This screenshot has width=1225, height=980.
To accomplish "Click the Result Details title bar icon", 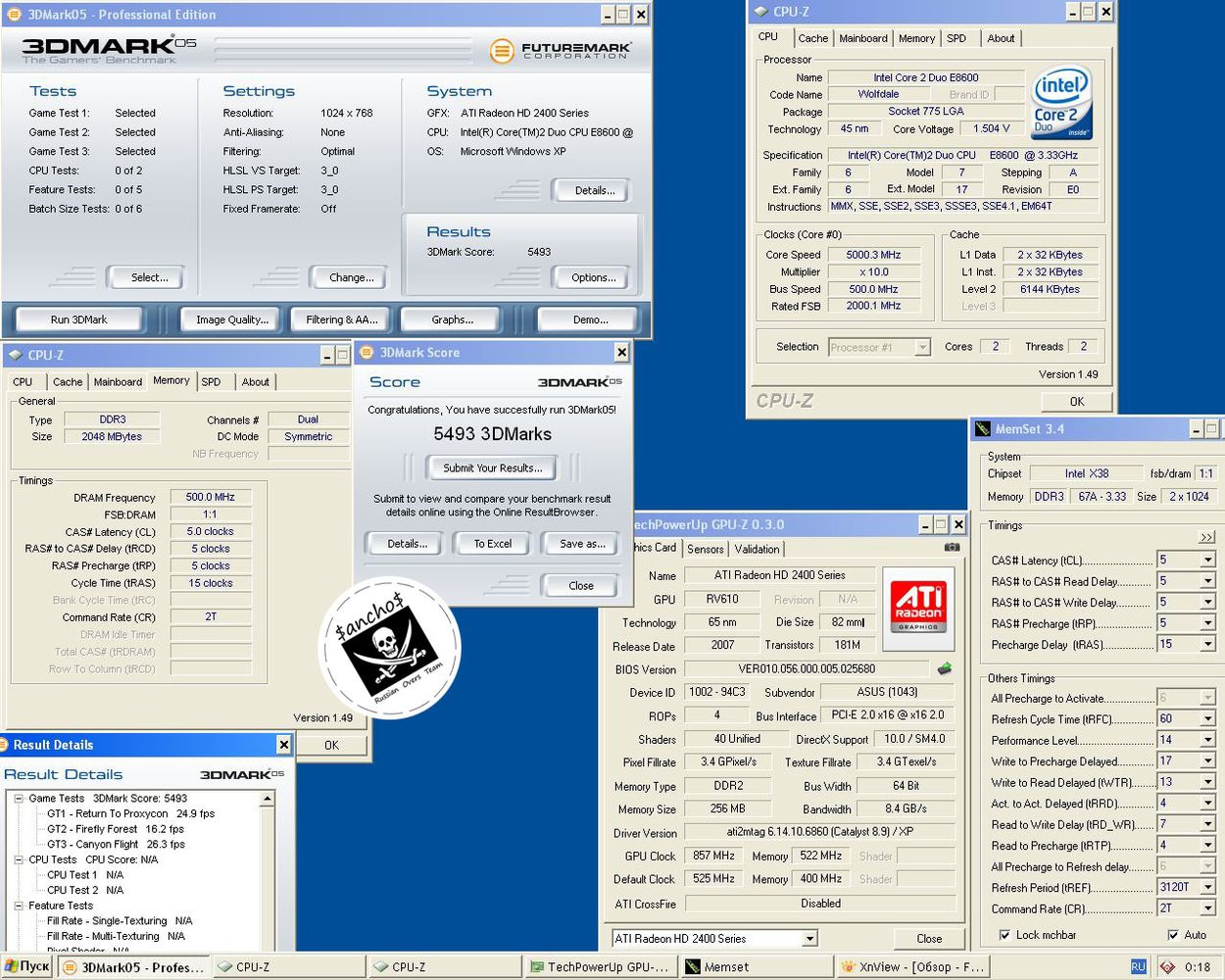I will (4, 745).
